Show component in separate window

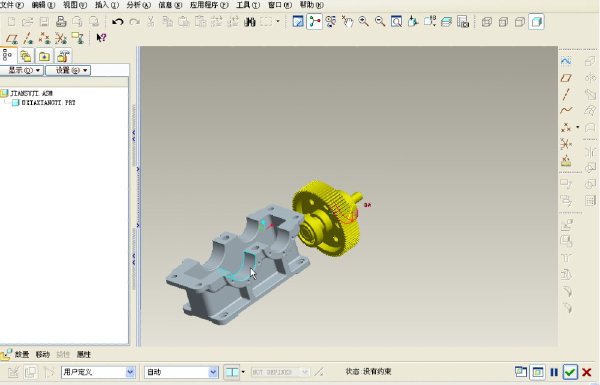click(x=521, y=372)
